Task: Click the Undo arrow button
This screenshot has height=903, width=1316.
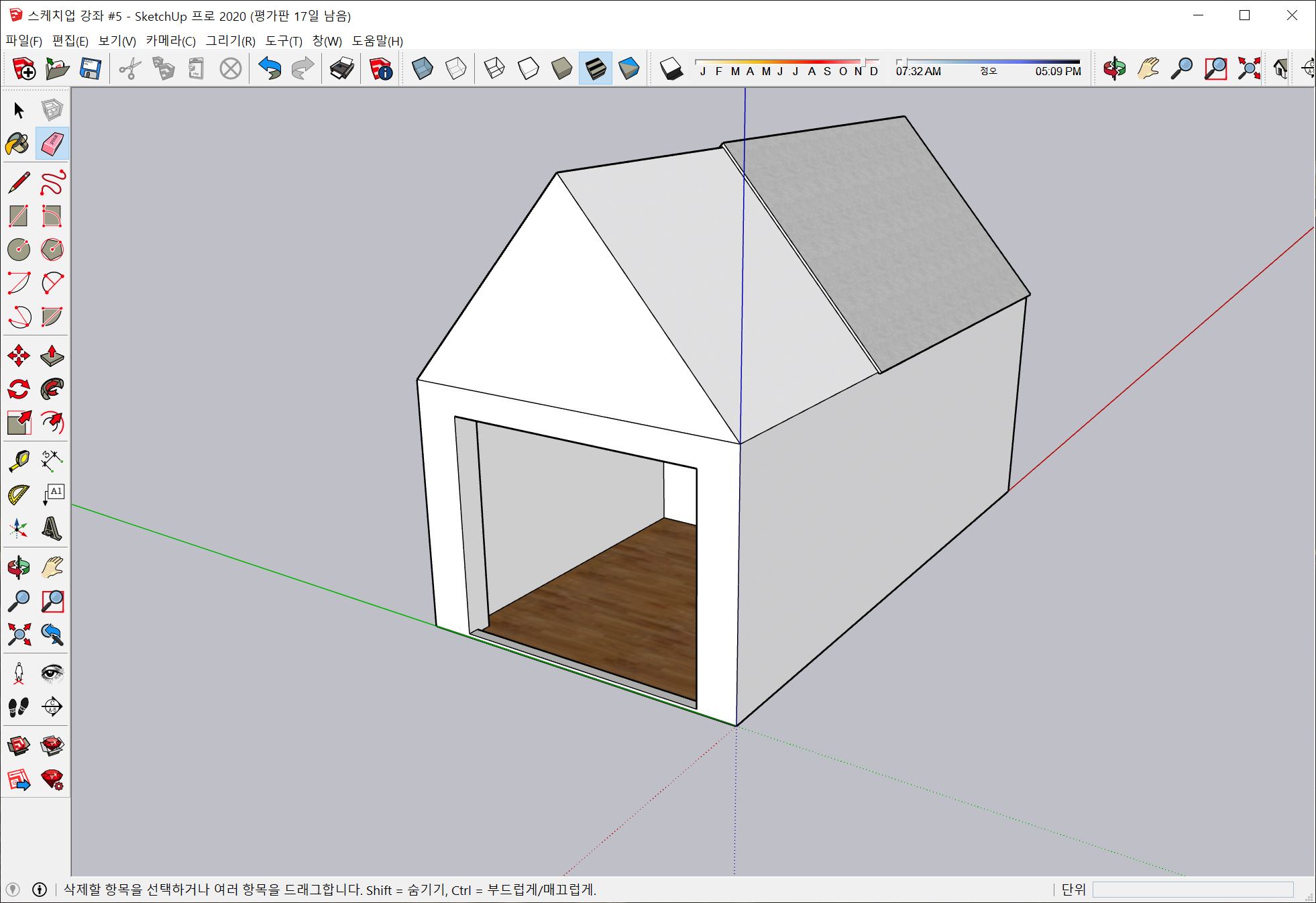Action: pyautogui.click(x=270, y=68)
